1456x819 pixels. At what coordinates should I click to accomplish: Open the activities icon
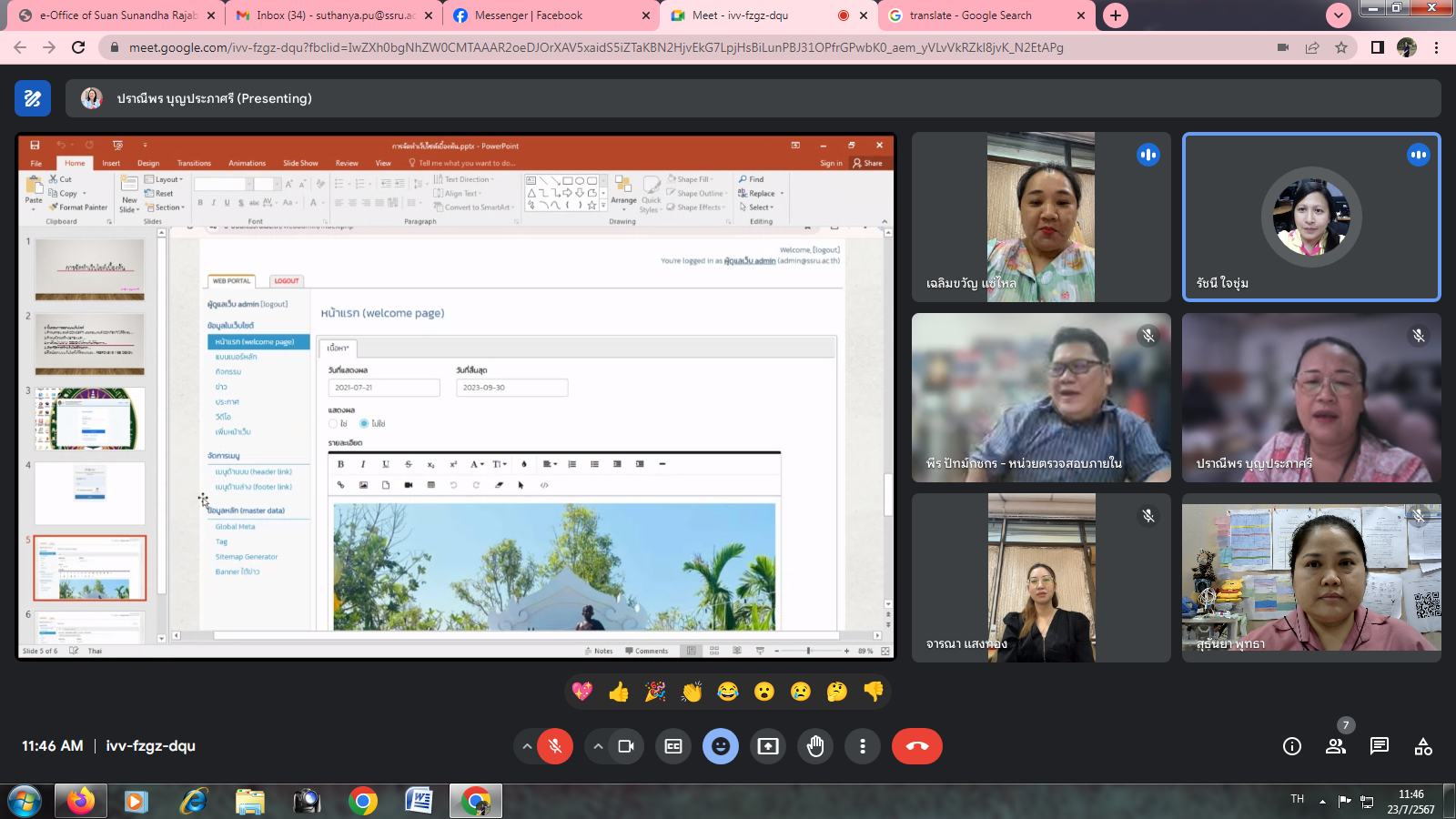(x=1423, y=746)
